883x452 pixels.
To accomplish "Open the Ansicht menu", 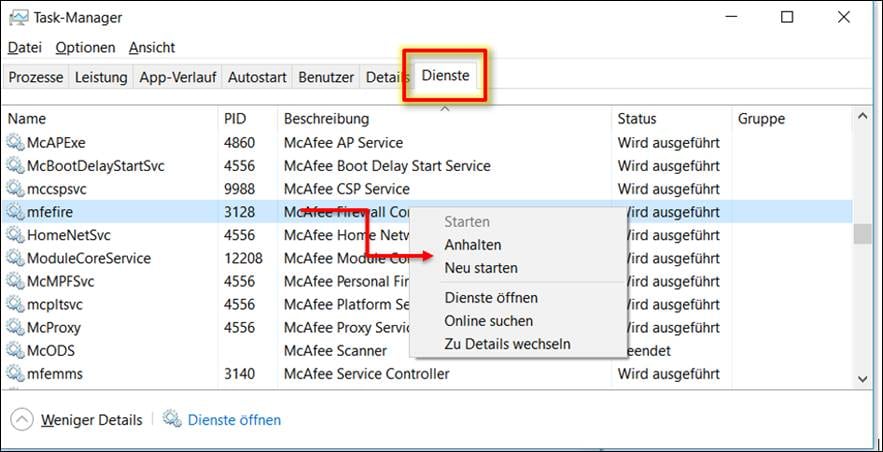I will [151, 48].
